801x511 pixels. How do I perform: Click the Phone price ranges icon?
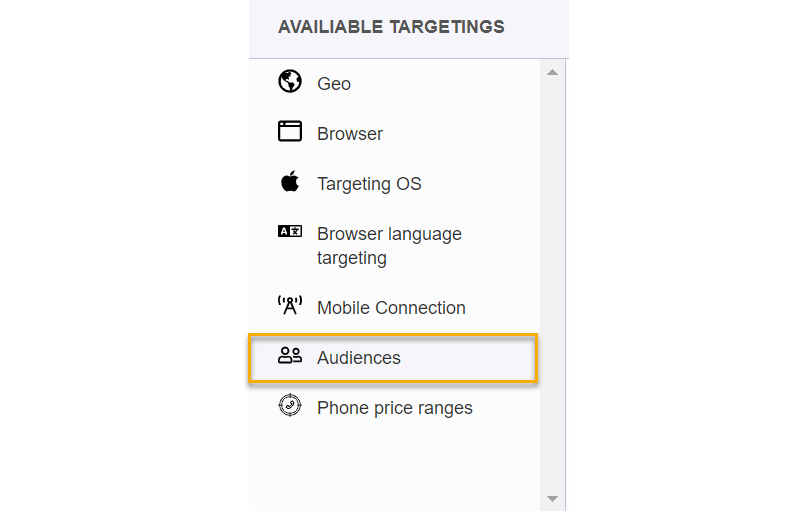[290, 405]
